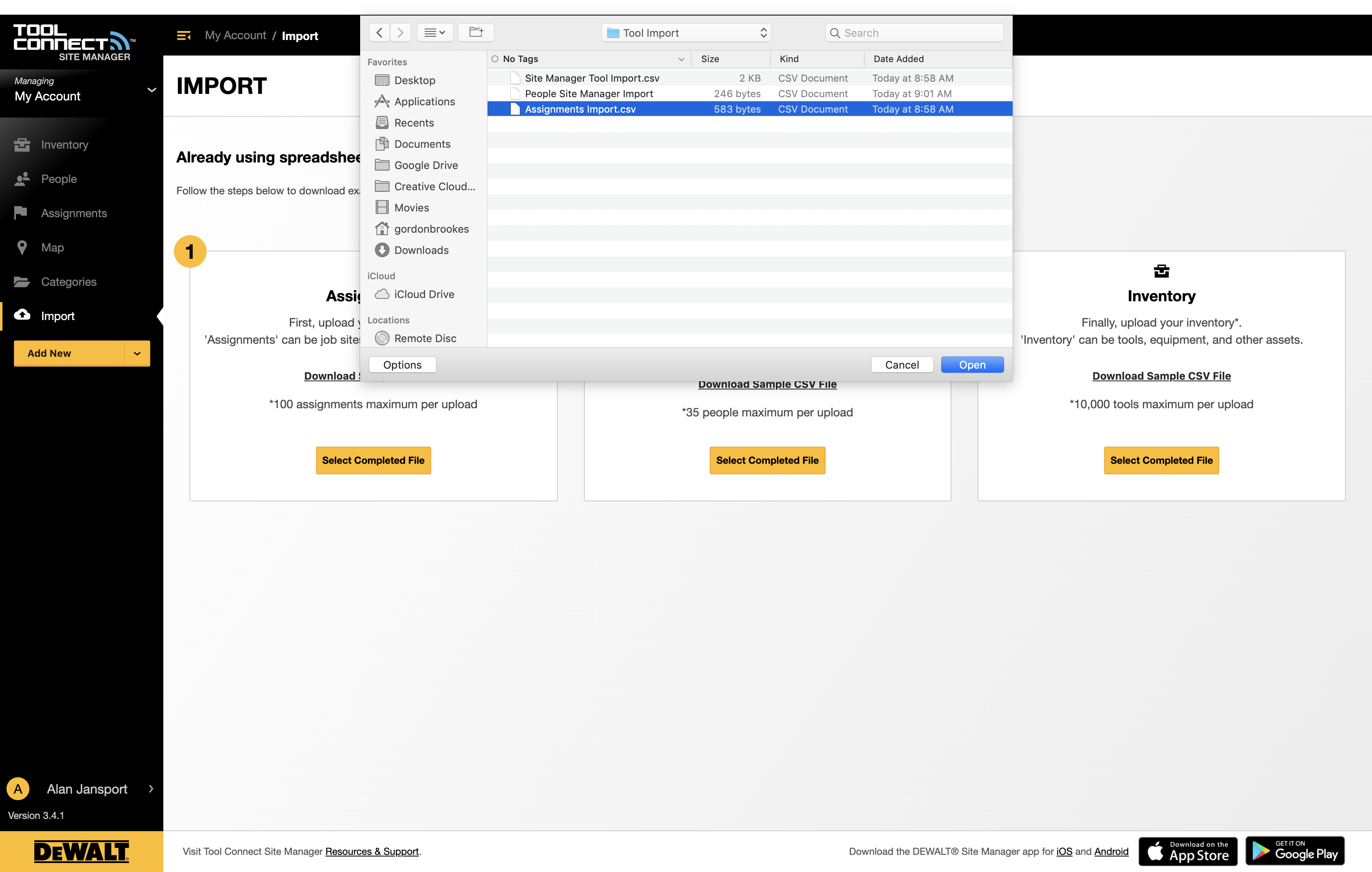
Task: Cancel the file dialog
Action: 902,365
